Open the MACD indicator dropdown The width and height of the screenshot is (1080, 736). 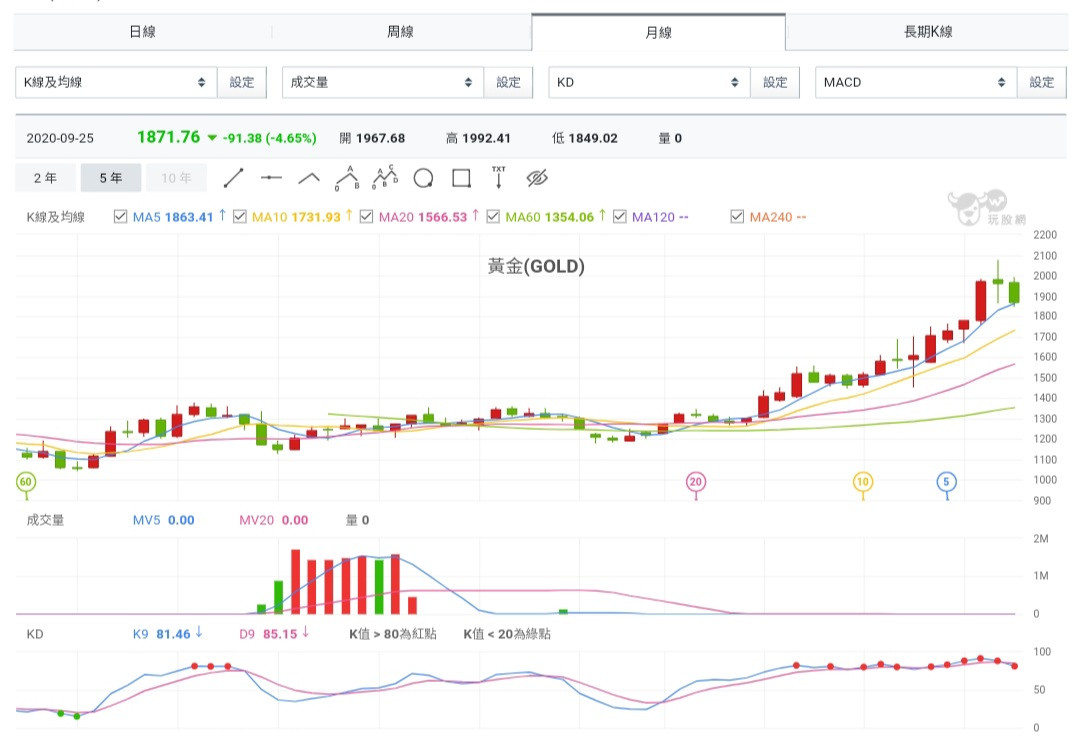pyautogui.click(x=915, y=82)
